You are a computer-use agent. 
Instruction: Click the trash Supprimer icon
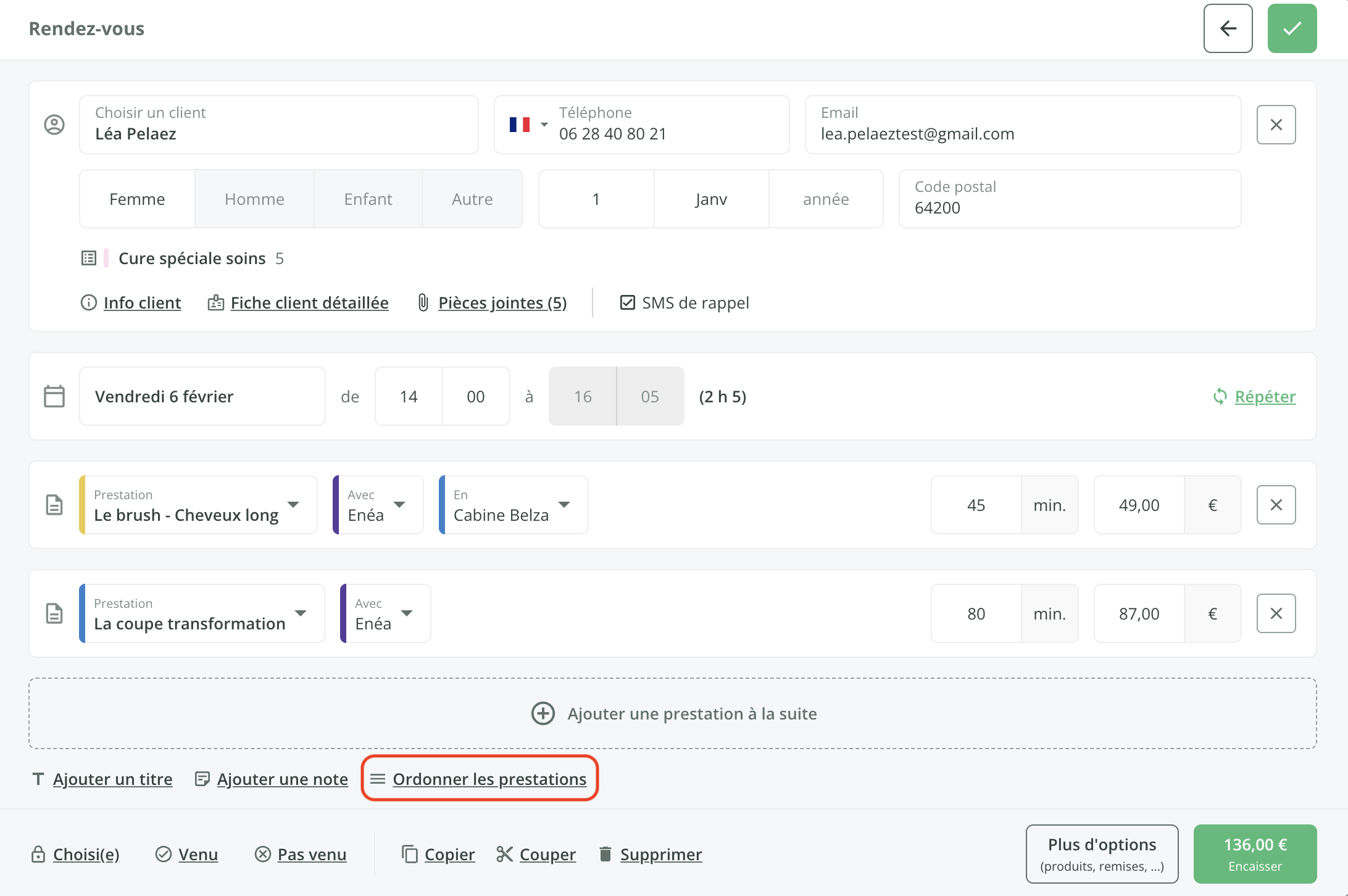[x=605, y=854]
